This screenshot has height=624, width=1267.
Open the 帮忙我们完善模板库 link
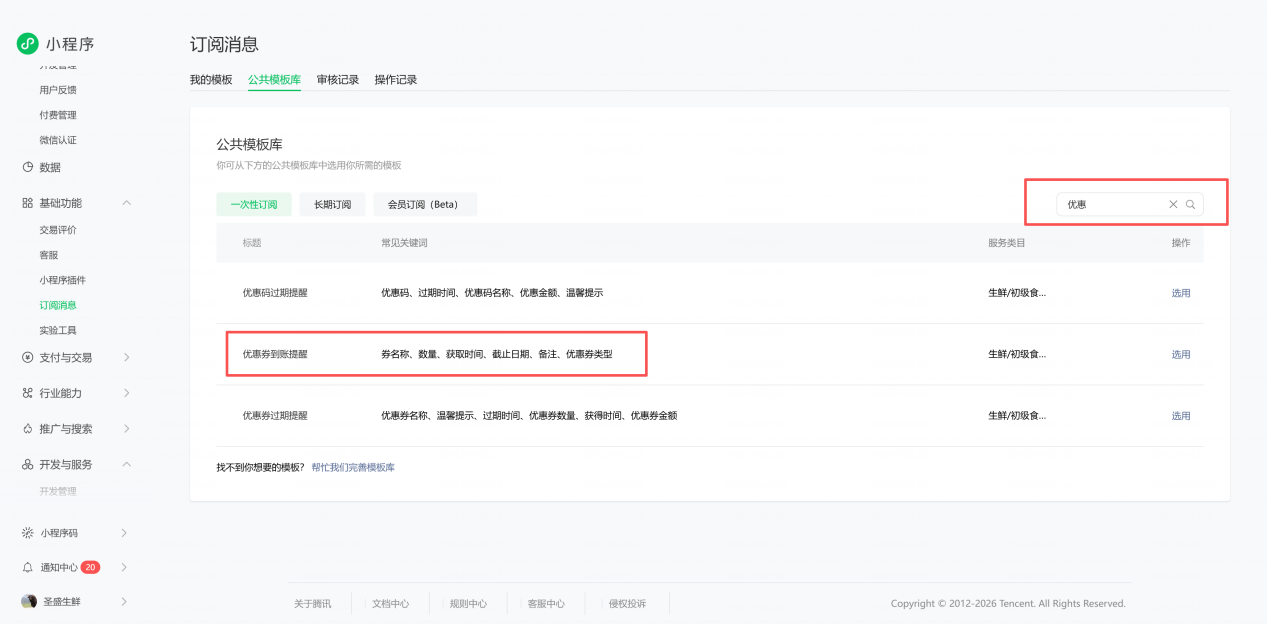353,467
